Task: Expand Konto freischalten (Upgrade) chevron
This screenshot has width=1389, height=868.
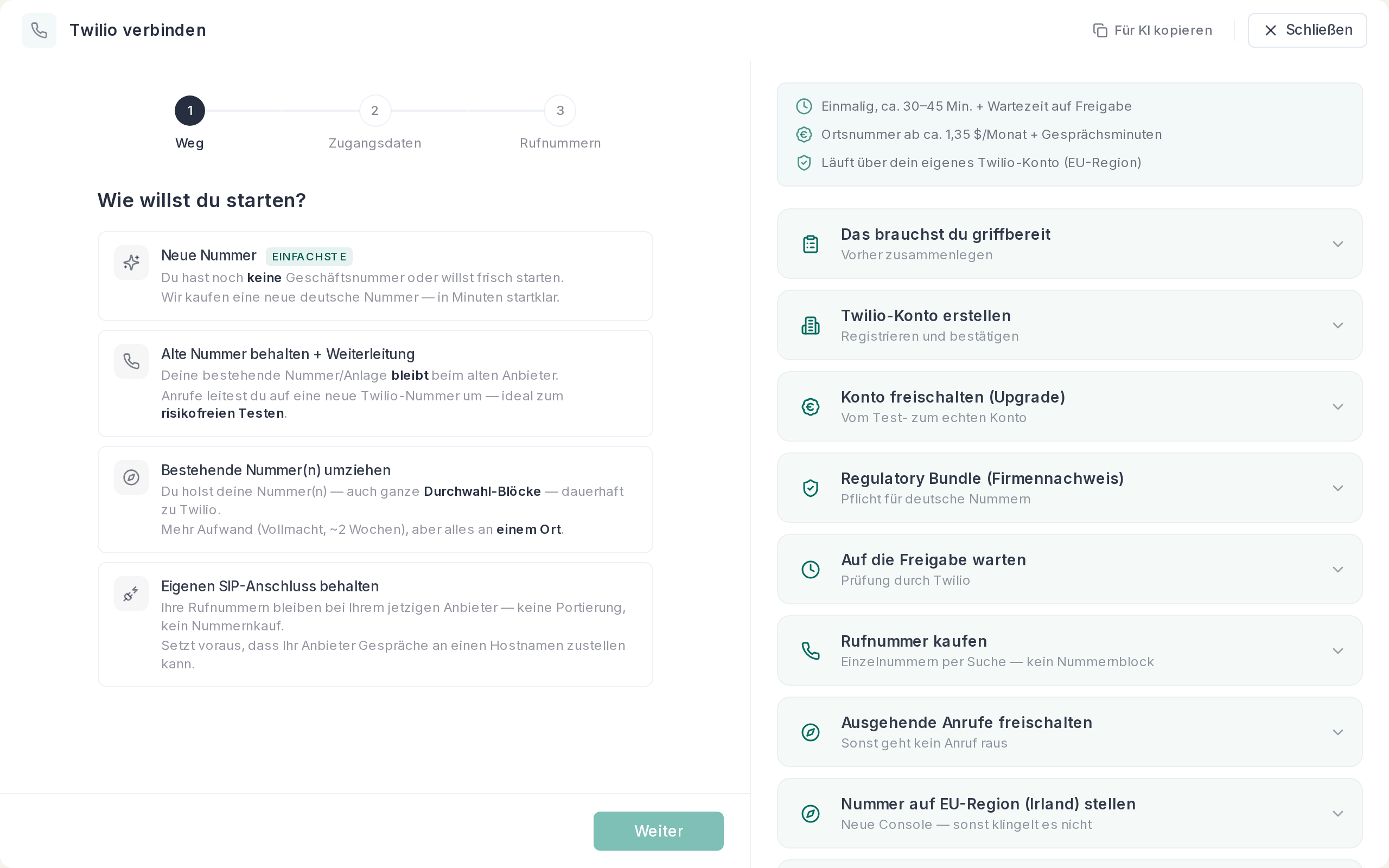Action: (1338, 407)
